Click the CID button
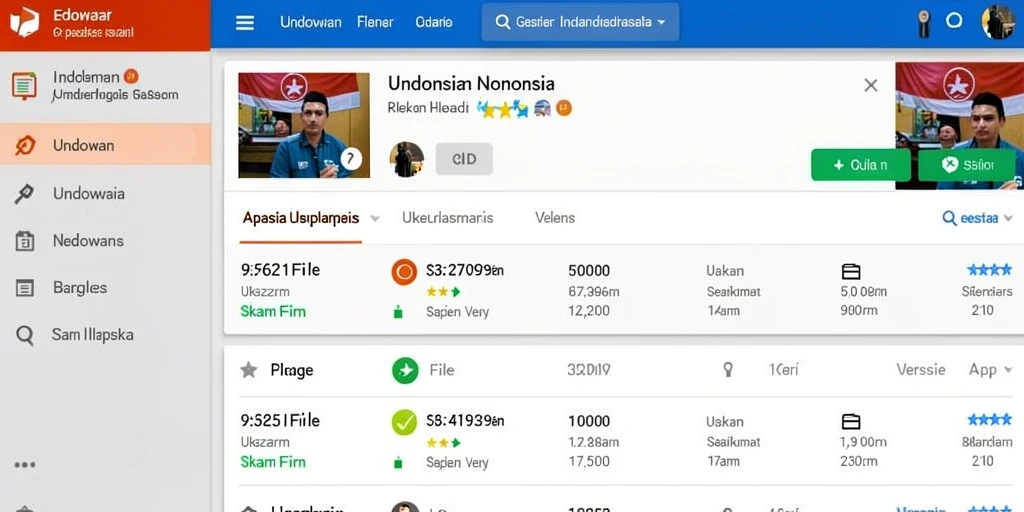Screen dimensions: 1024x512 (464, 159)
